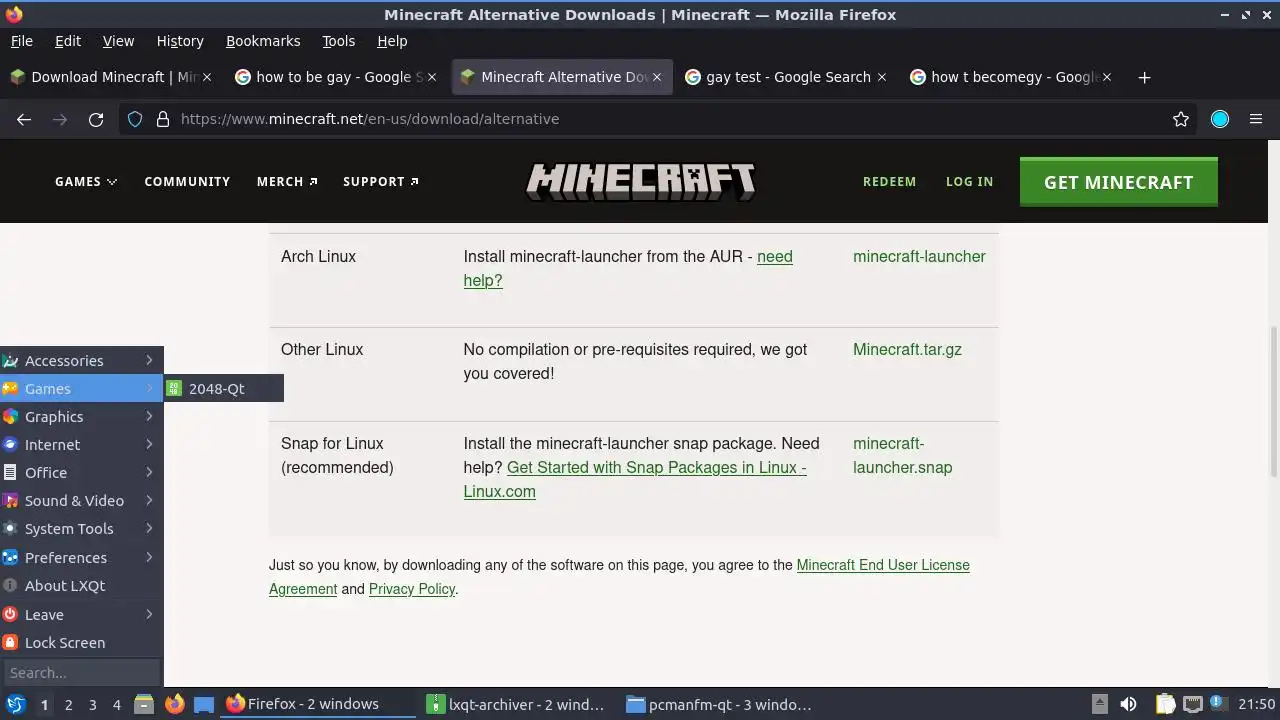The height and width of the screenshot is (720, 1280).
Task: Open the 'need help?' AUR link
Action: click(x=628, y=269)
